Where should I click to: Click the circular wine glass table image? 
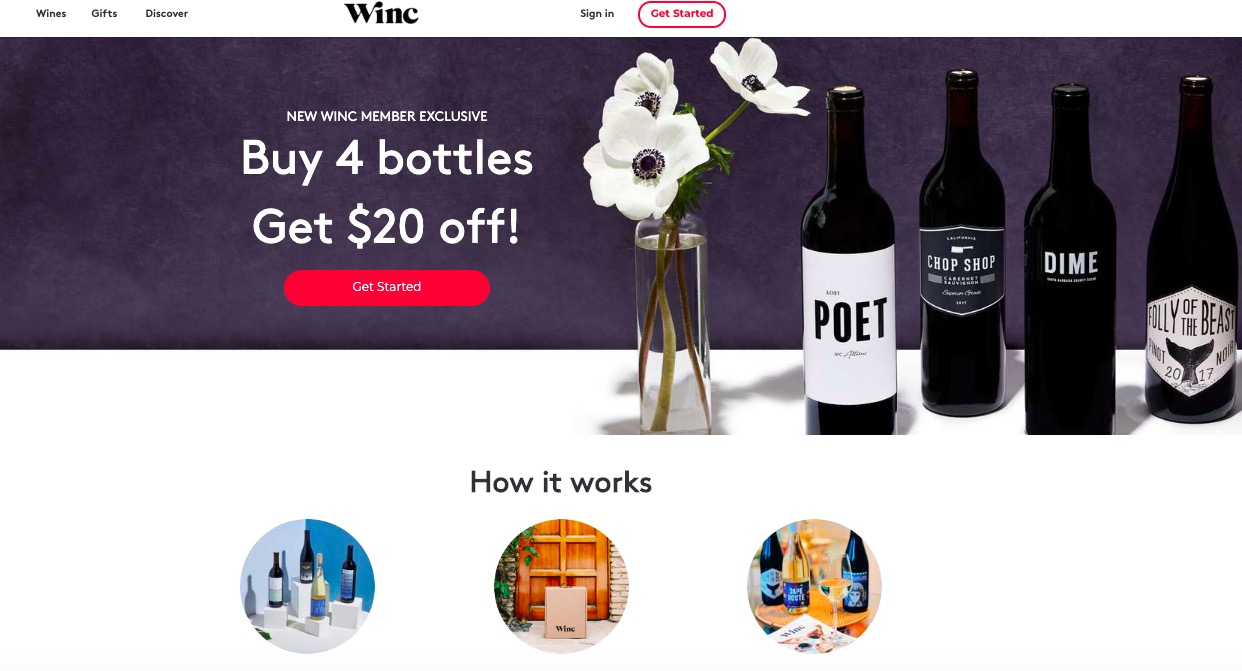tap(815, 586)
